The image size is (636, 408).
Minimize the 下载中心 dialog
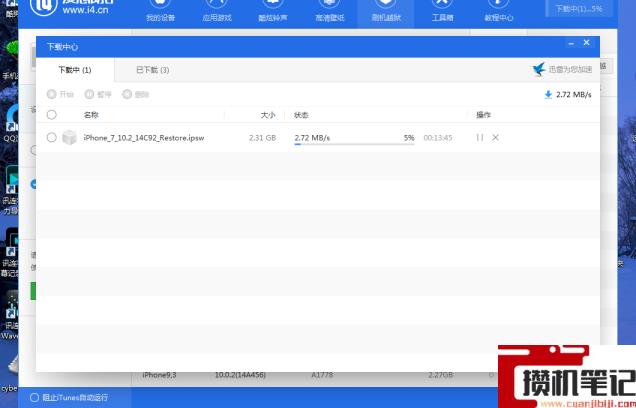point(571,43)
